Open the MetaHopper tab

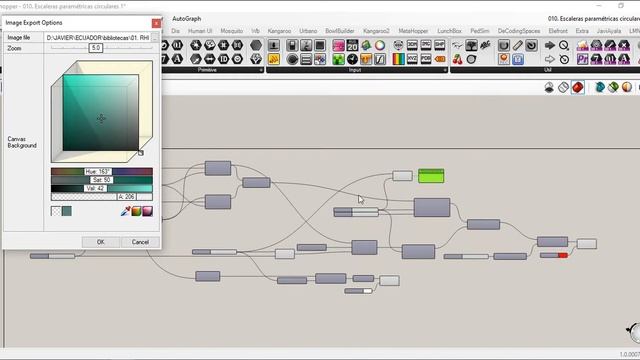click(413, 31)
